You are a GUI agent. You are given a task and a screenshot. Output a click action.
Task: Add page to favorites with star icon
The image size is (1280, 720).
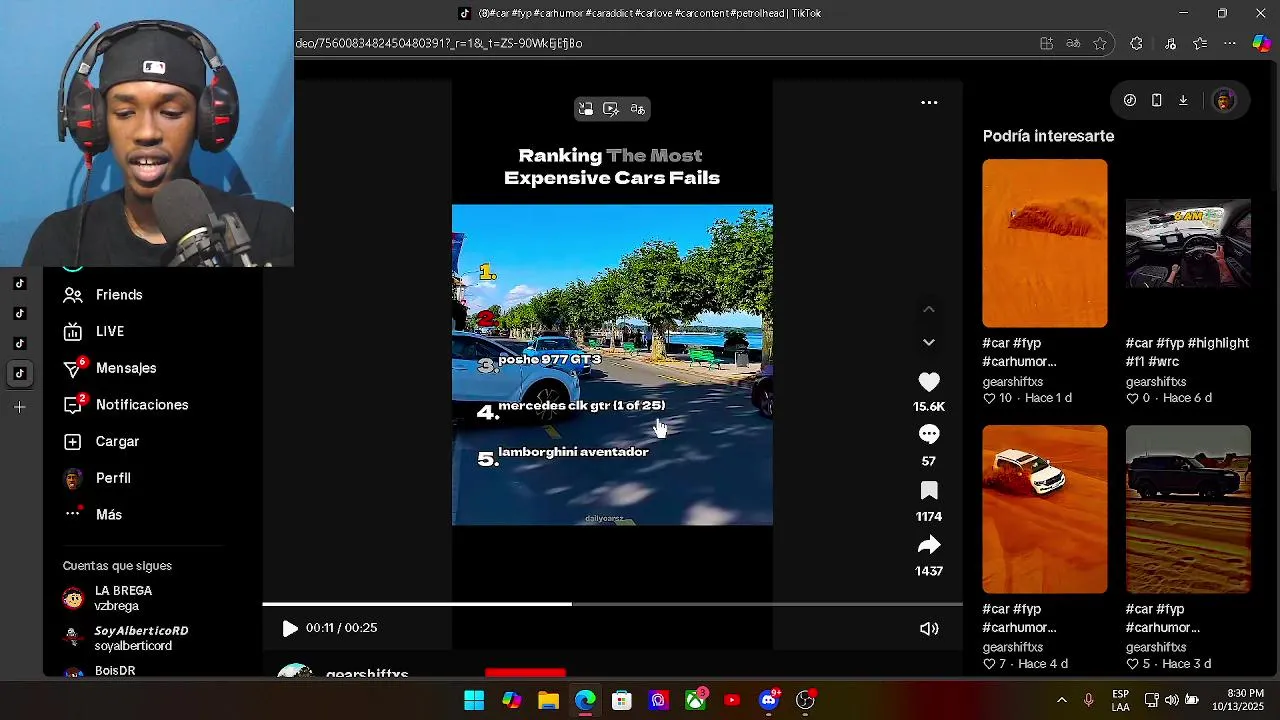coord(1100,43)
